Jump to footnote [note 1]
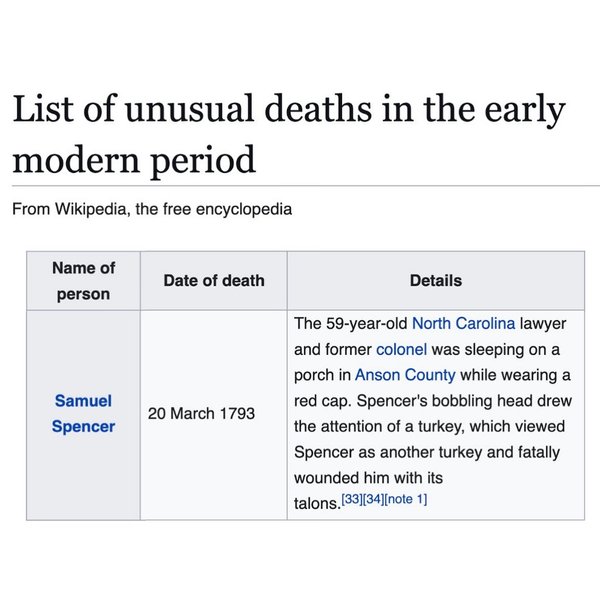The image size is (600, 600). click(x=406, y=499)
